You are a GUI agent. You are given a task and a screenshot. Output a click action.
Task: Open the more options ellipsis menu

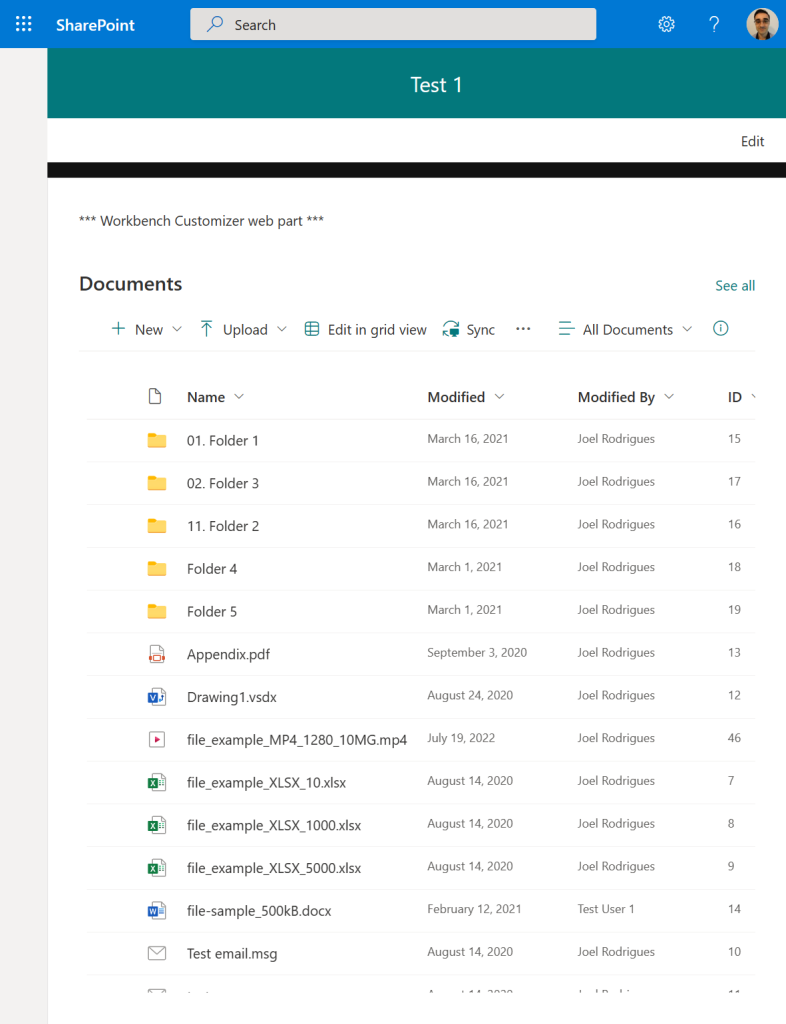click(523, 329)
